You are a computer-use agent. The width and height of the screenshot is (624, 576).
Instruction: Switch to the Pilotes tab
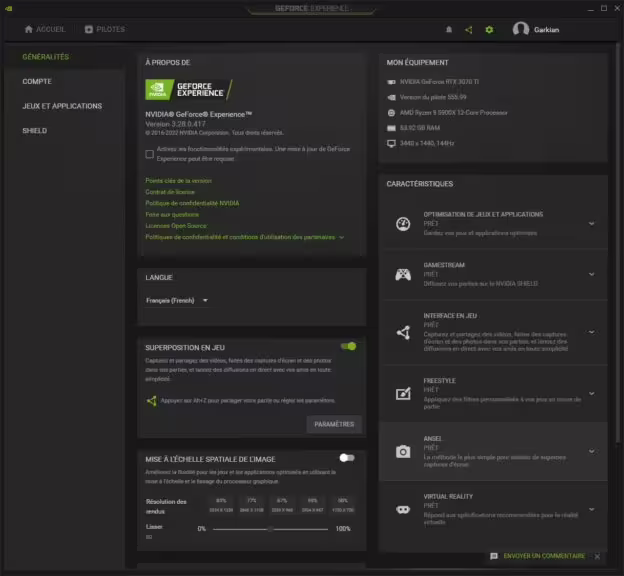pos(105,29)
